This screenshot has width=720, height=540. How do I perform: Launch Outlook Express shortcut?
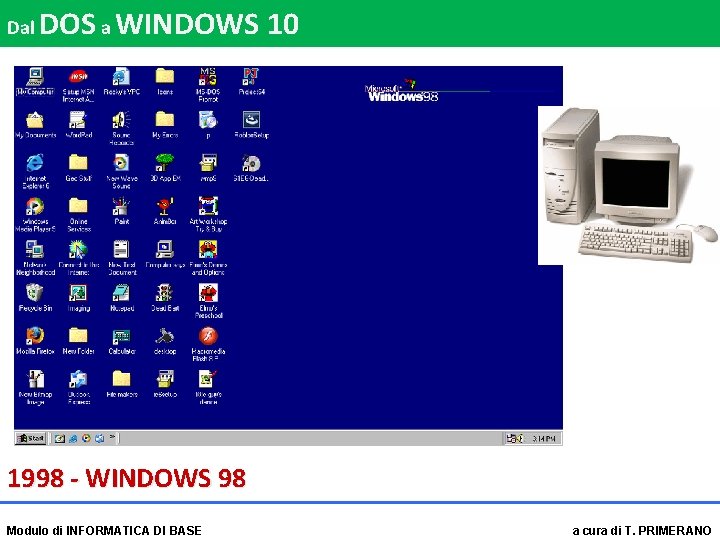(x=79, y=388)
